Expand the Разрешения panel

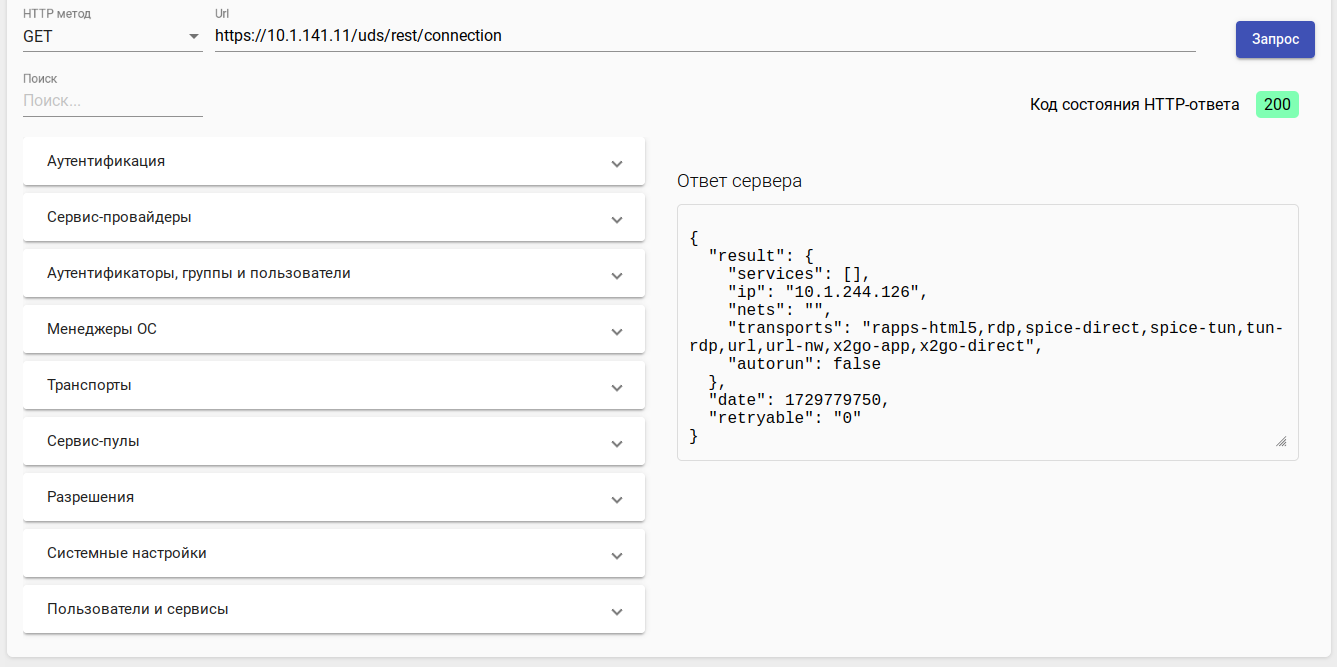(x=333, y=497)
